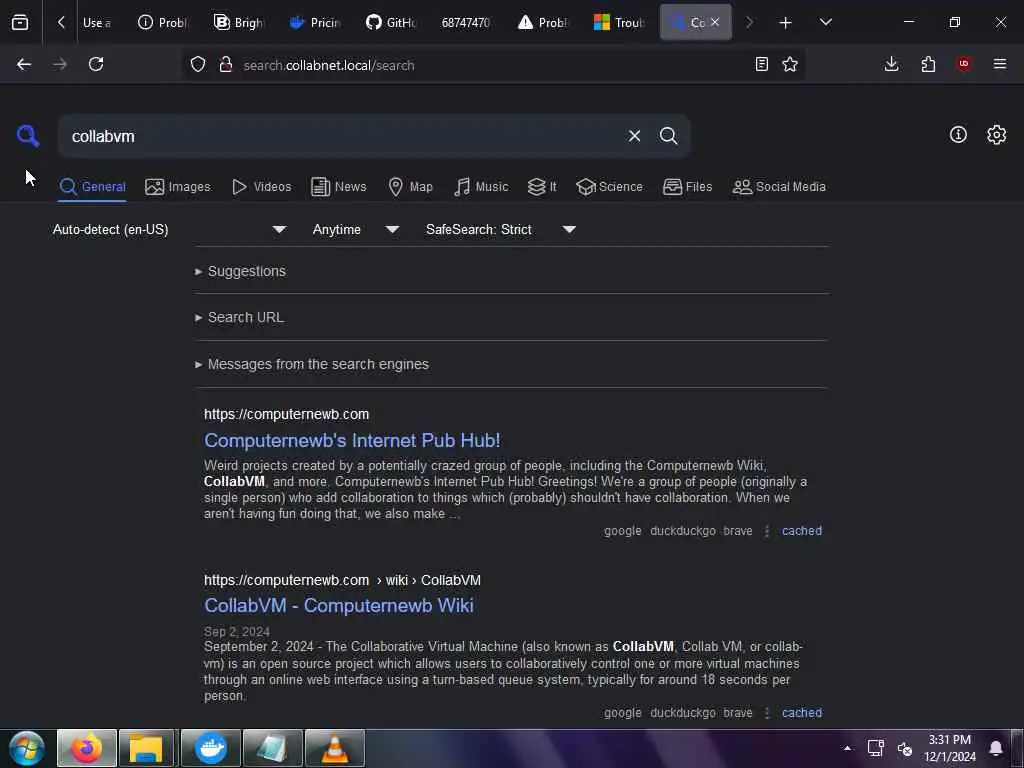Screen dimensions: 1024x768
Task: Open more options dots on first result
Action: coord(767,531)
